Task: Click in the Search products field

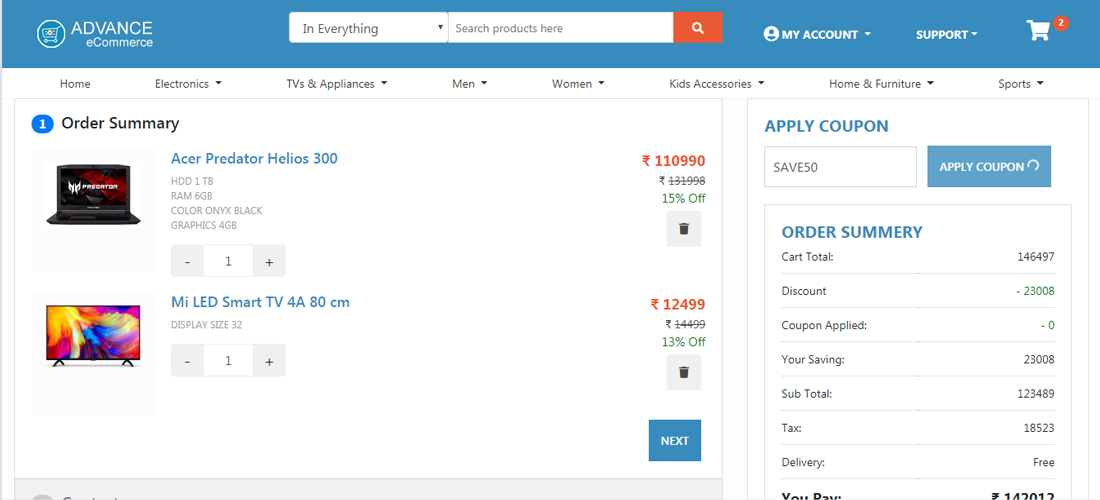Action: [x=561, y=28]
